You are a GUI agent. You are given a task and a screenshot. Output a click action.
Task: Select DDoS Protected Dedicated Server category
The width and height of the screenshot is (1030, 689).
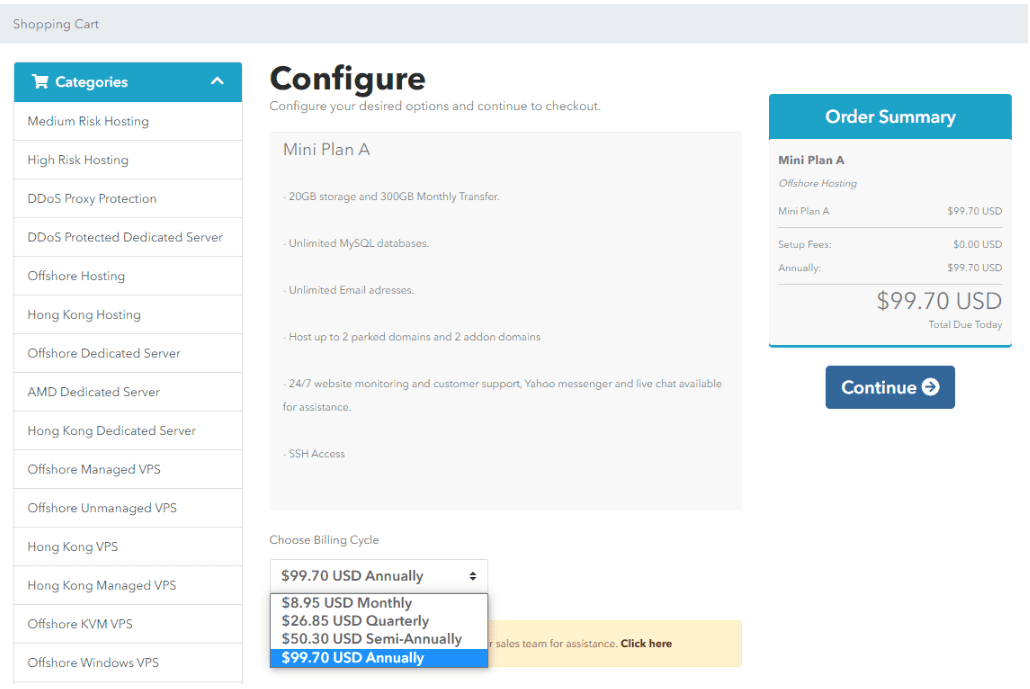click(x=127, y=237)
